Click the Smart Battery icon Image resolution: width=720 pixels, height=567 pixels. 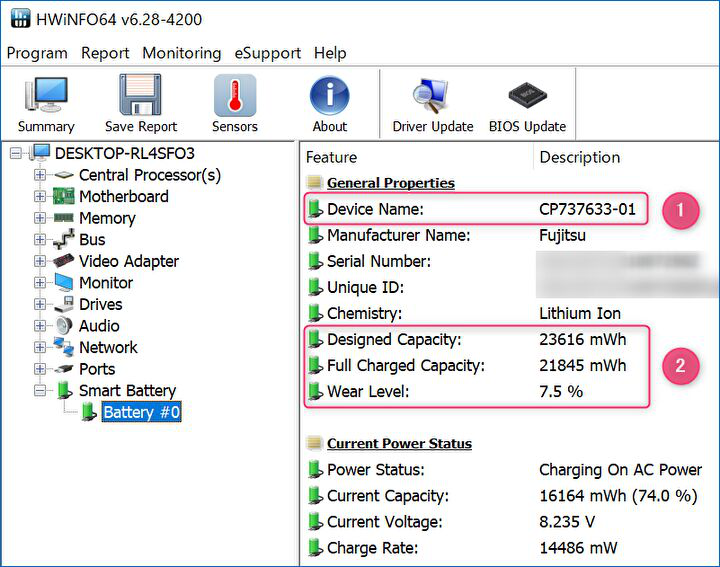(x=65, y=390)
